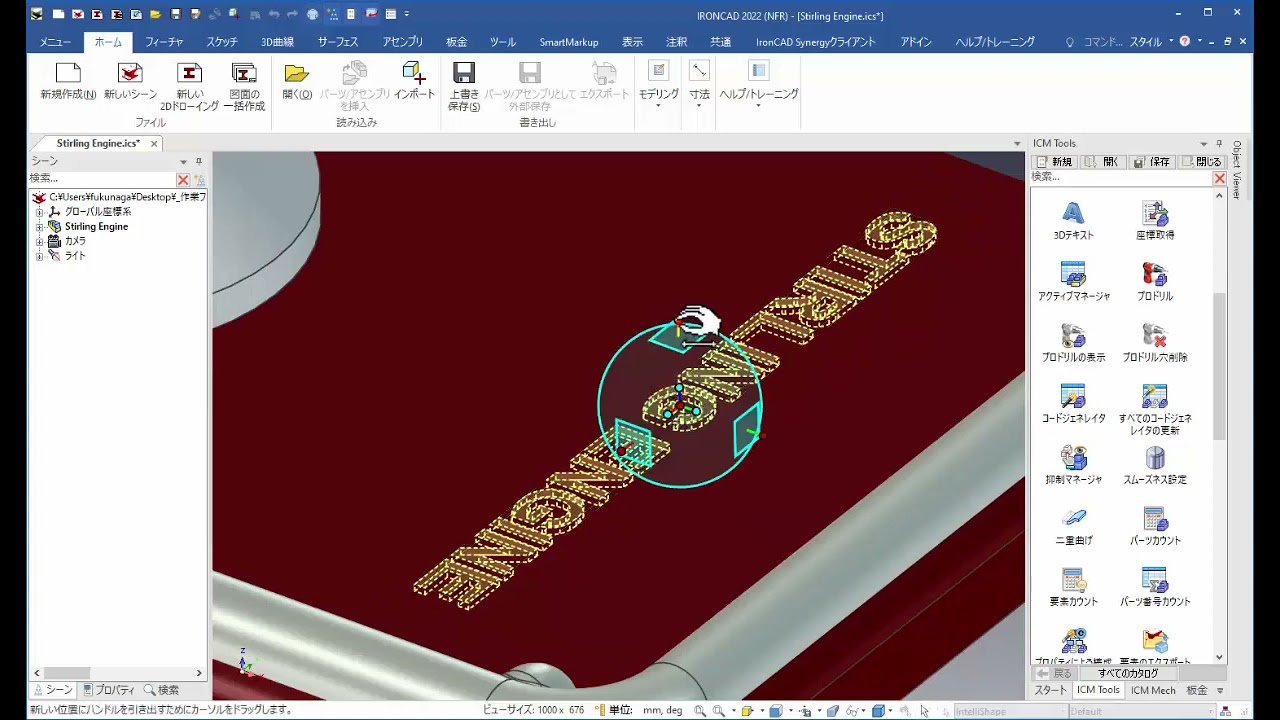Image resolution: width=1280 pixels, height=720 pixels.
Task: Click the zoom window icon in status bar
Action: coord(719,711)
